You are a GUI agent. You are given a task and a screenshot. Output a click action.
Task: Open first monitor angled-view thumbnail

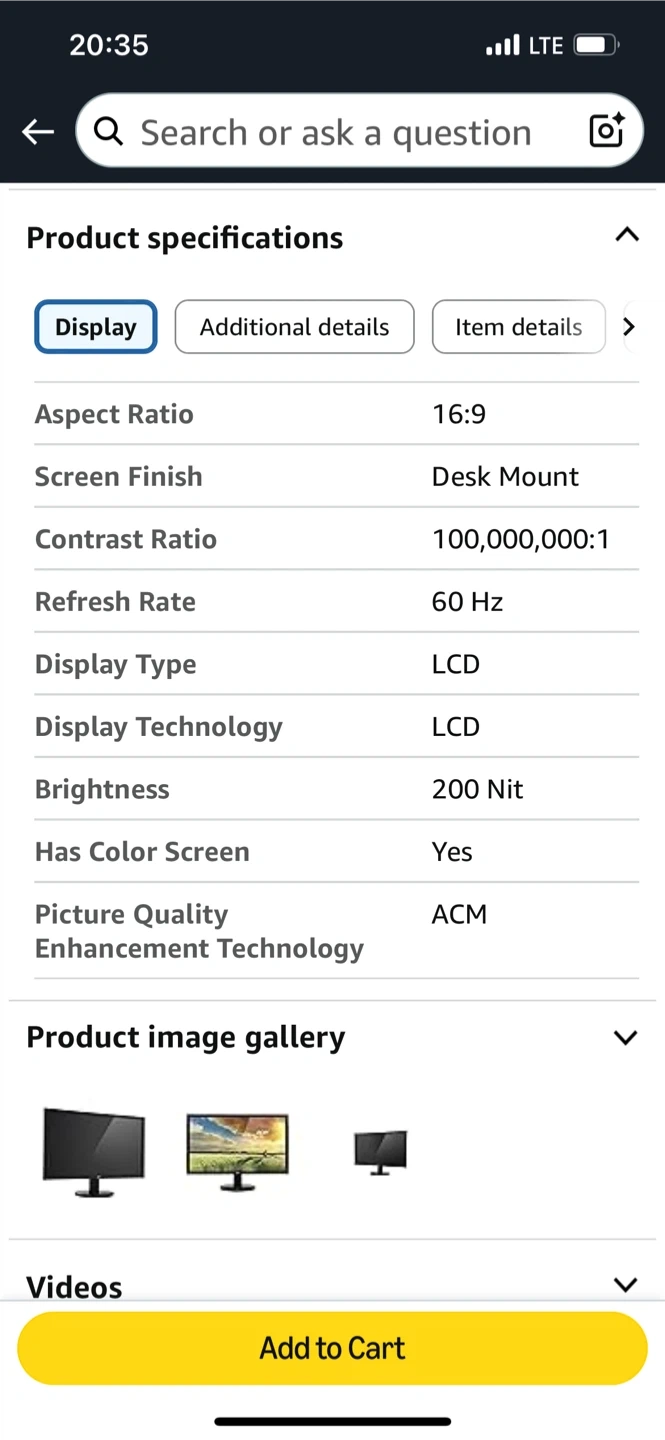(x=93, y=1151)
